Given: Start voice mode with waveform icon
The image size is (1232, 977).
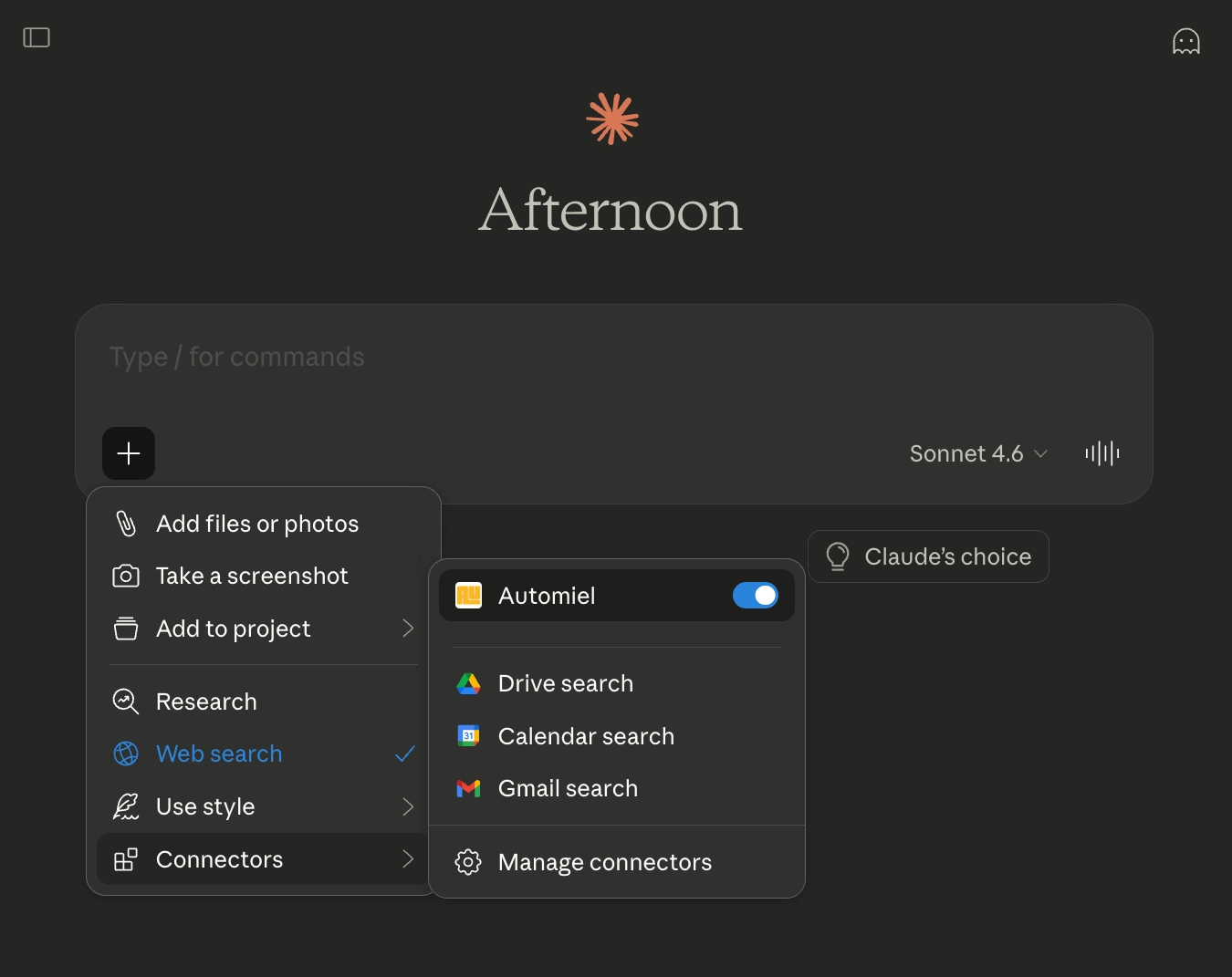Looking at the screenshot, I should pos(1101,453).
